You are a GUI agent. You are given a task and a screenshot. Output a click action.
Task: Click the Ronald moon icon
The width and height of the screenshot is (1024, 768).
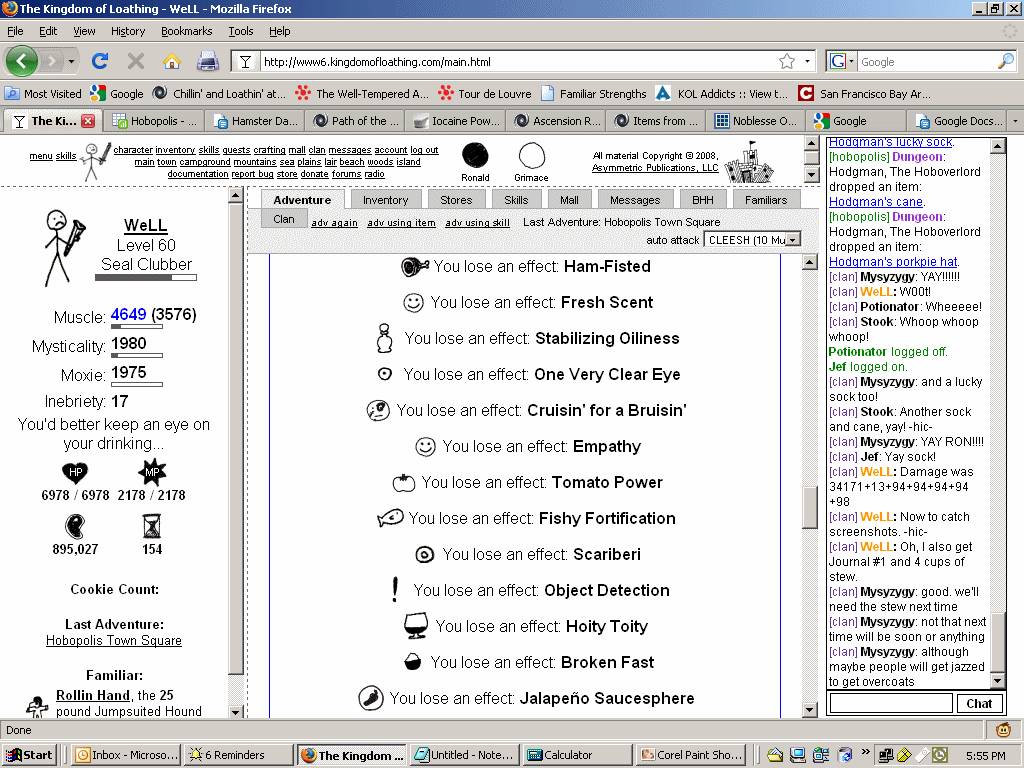pyautogui.click(x=475, y=156)
